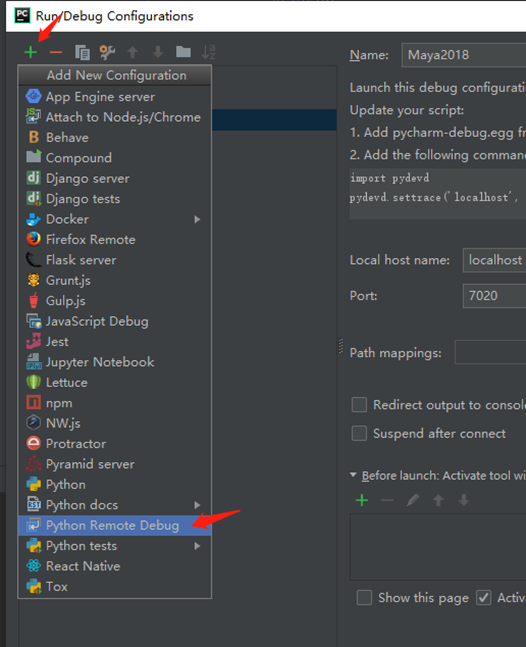Click the red minus Remove Configuration icon

56,52
